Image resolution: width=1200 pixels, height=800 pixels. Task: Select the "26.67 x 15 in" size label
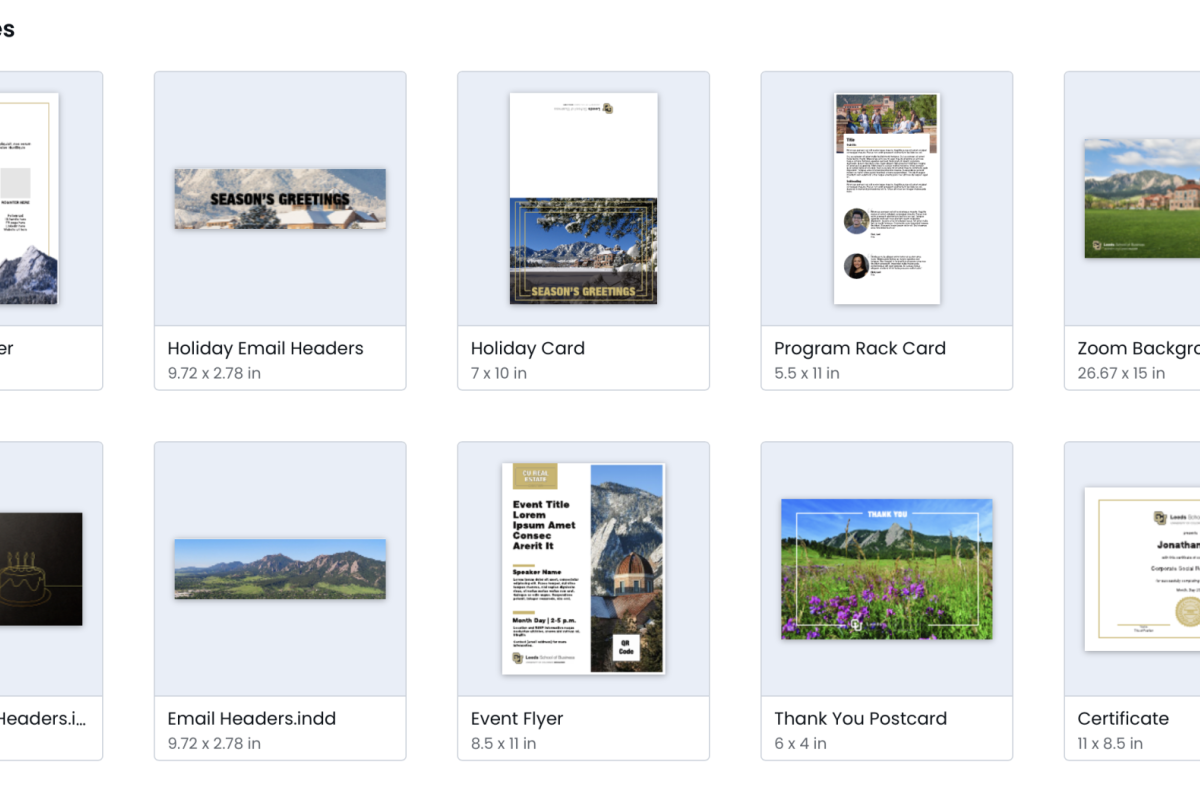tap(1121, 373)
